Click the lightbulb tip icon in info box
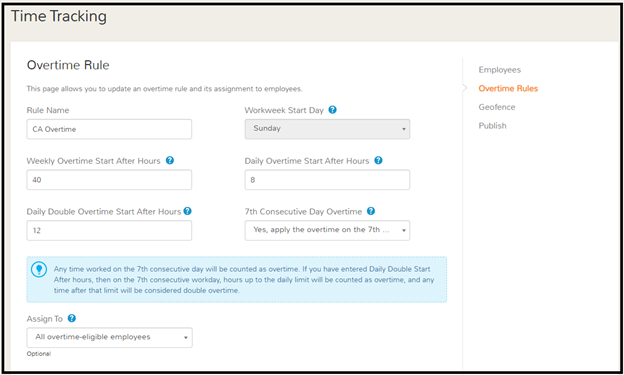The image size is (624, 375). pyautogui.click(x=39, y=270)
